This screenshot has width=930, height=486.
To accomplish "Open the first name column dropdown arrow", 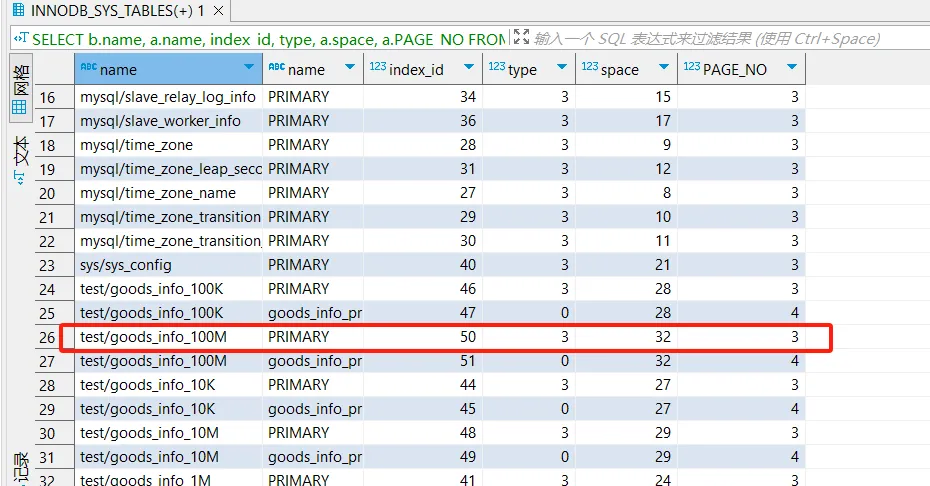I will [249, 67].
